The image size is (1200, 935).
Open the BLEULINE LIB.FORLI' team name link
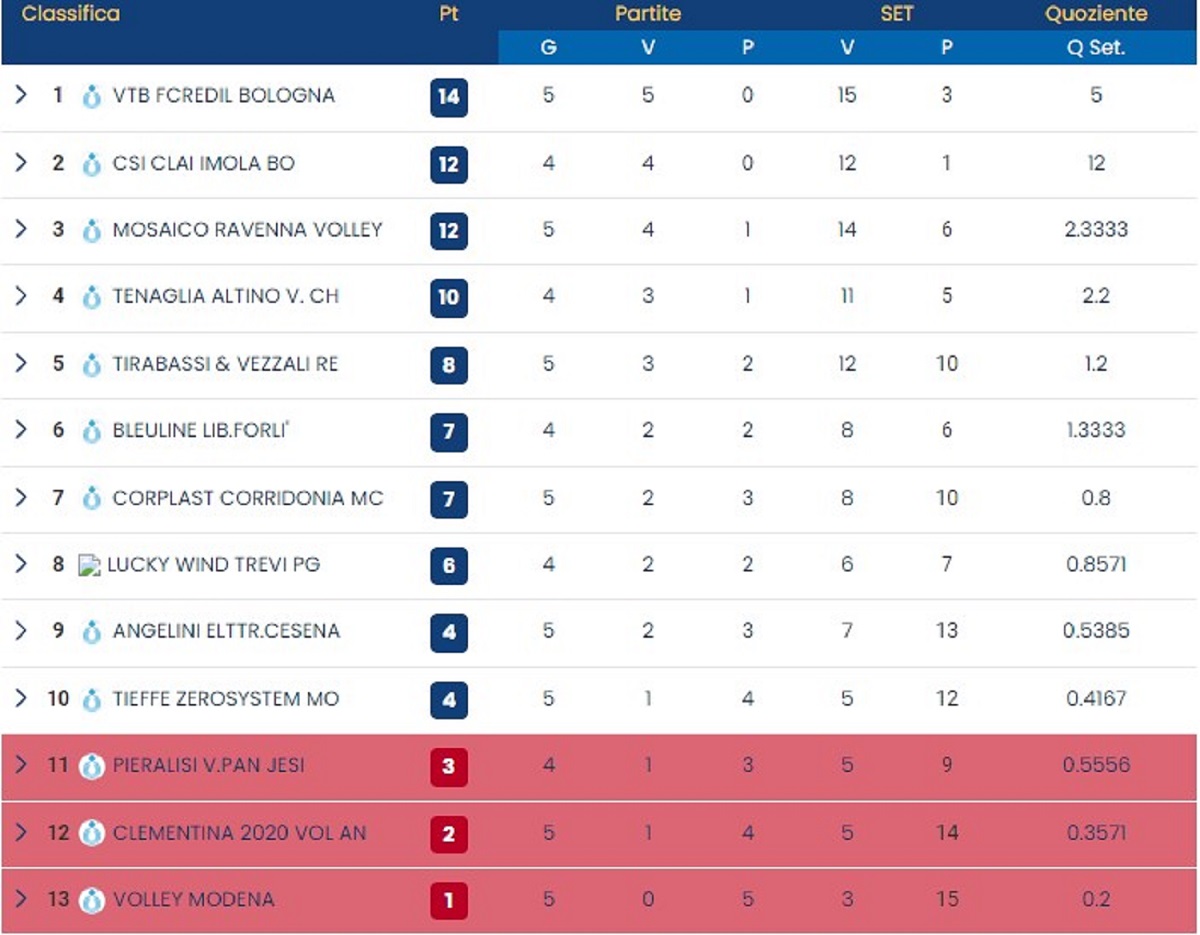(201, 431)
